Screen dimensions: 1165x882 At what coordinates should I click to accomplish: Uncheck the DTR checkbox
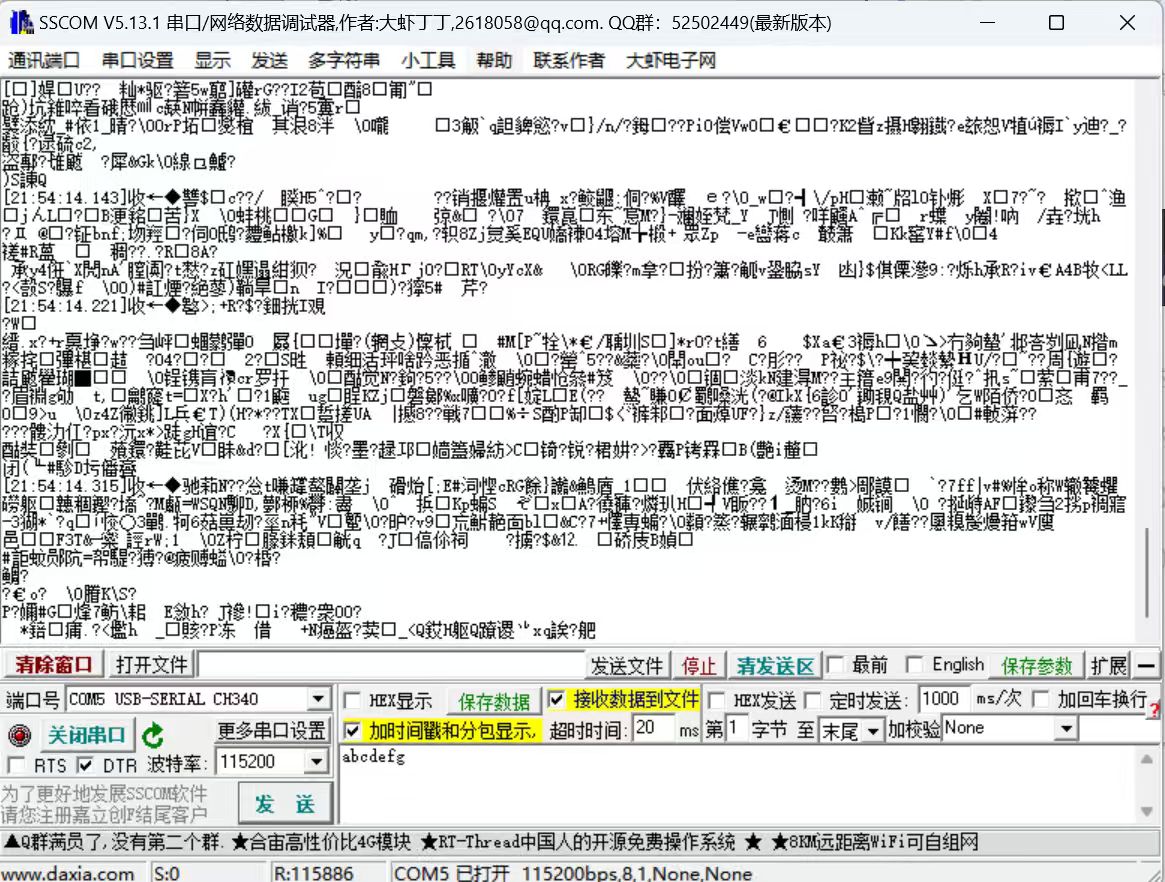[x=85, y=765]
